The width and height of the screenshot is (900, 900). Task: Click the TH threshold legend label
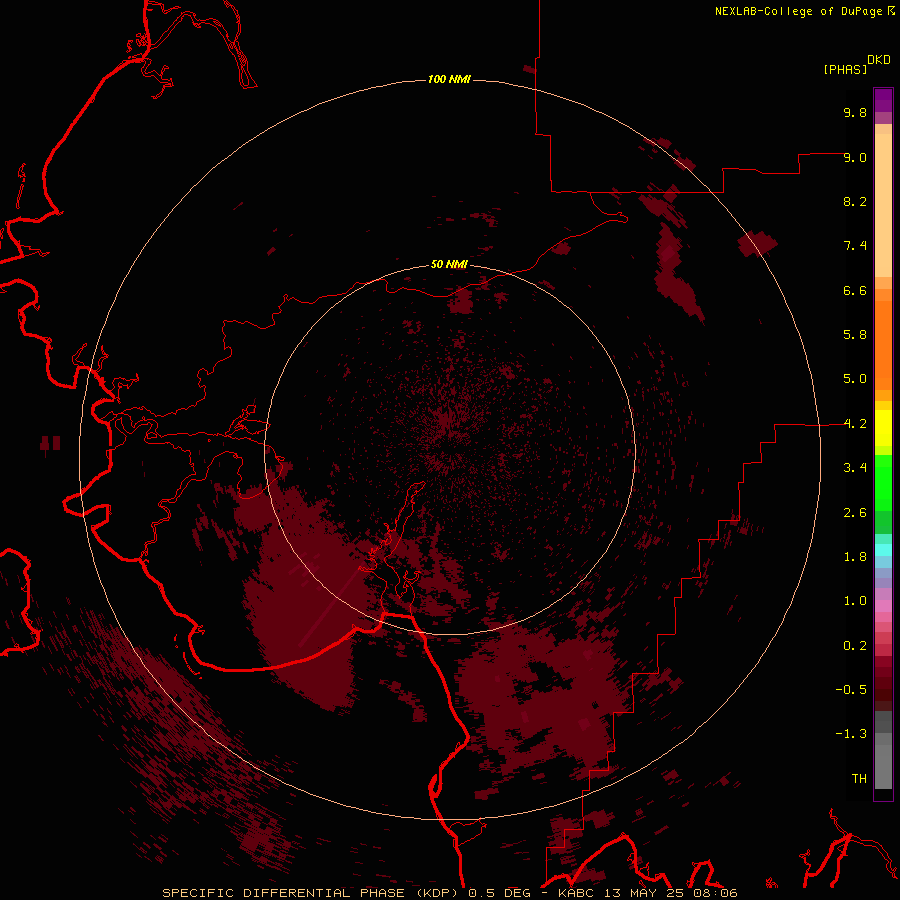tap(859, 779)
